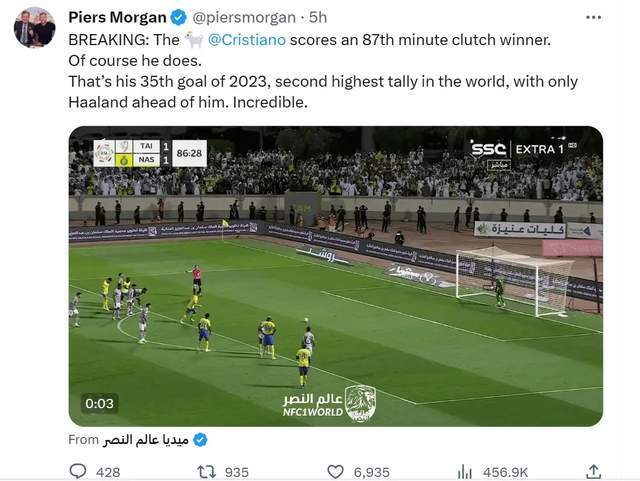
Task: Play the embedded football video
Action: (336, 276)
